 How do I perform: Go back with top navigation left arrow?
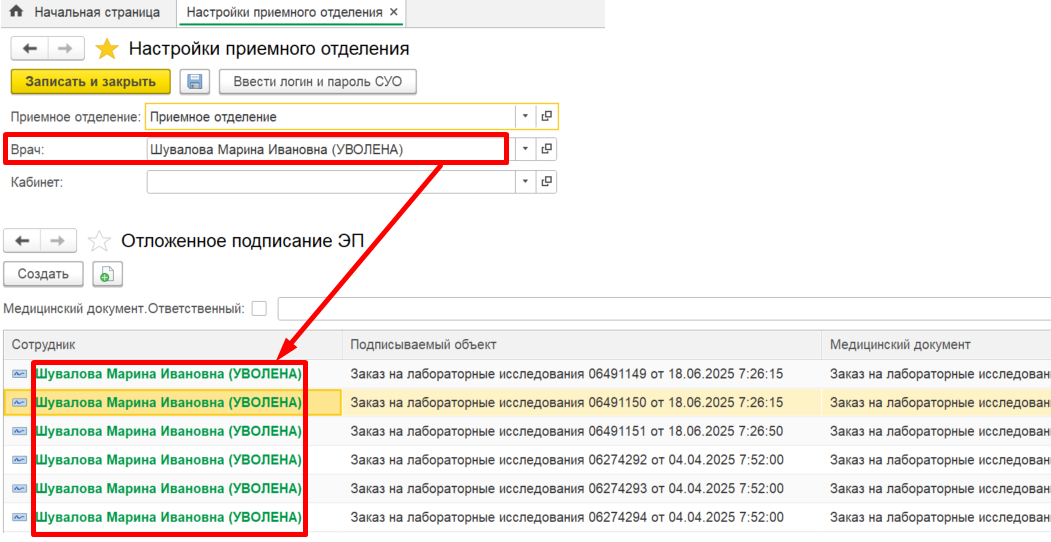tap(29, 48)
